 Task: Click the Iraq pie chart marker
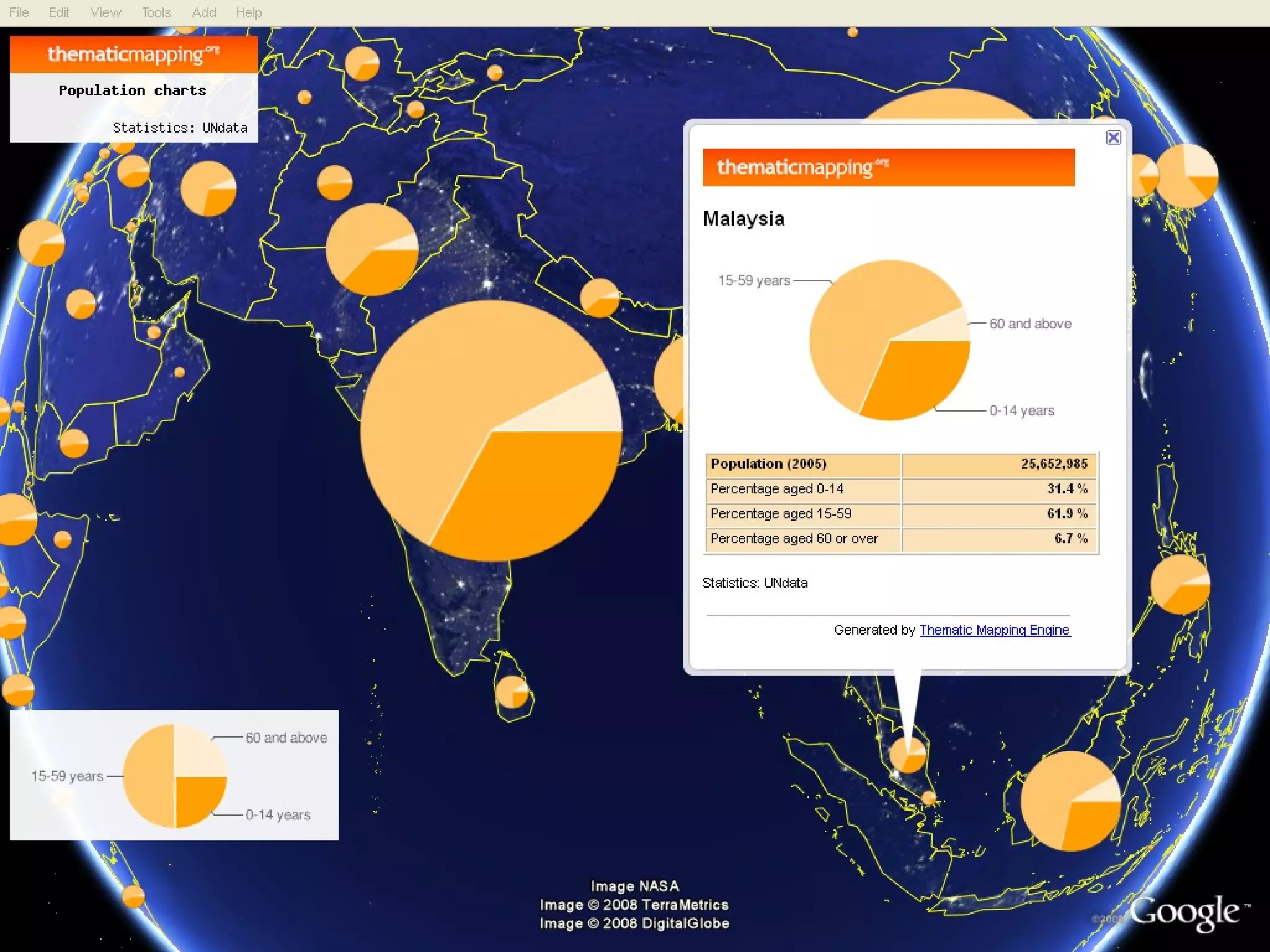(x=133, y=170)
